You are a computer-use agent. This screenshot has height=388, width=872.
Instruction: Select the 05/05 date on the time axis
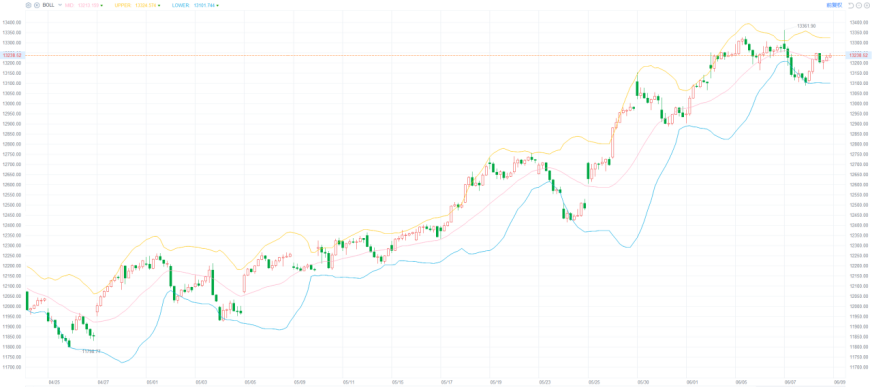(x=250, y=382)
